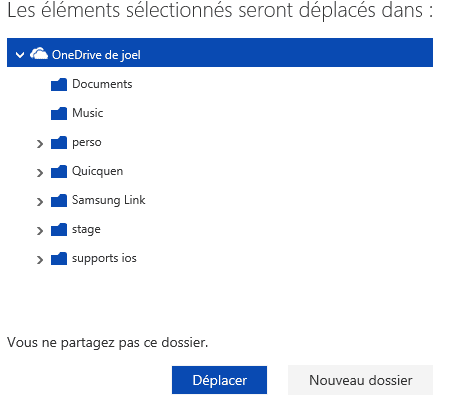Expand the supports ios folder chevron
The width and height of the screenshot is (453, 396).
pyautogui.click(x=40, y=260)
